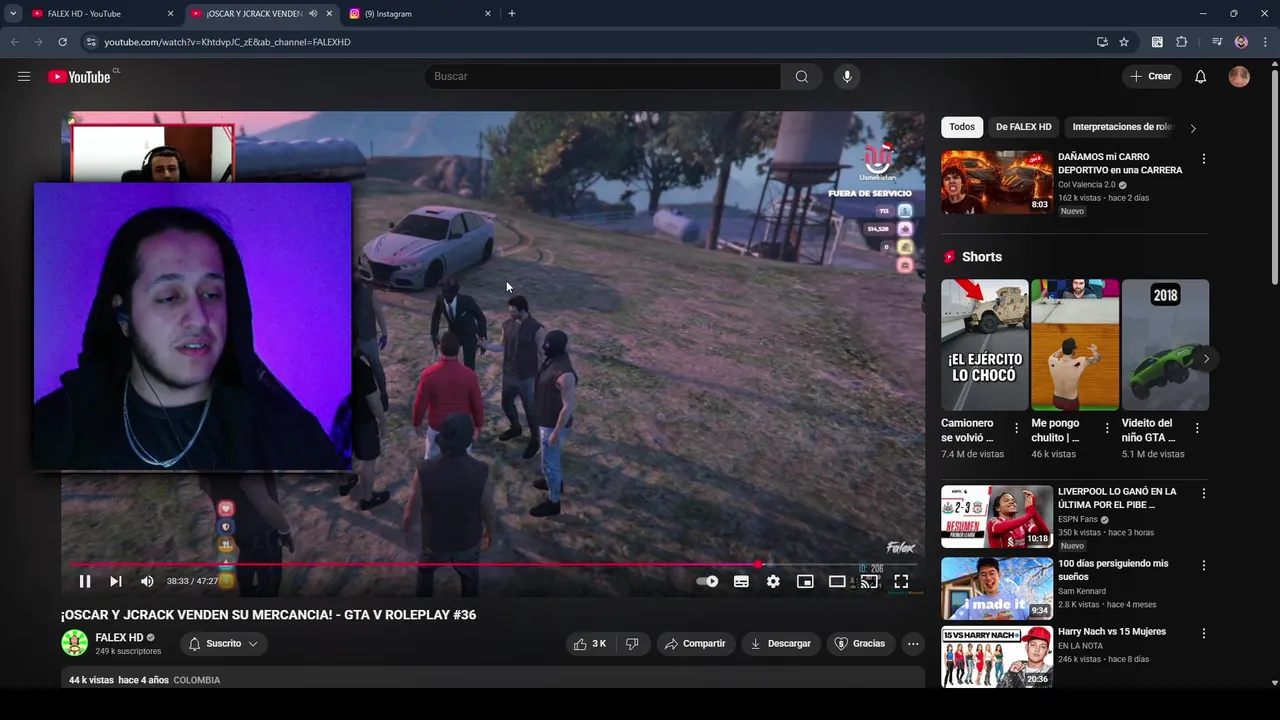
Task: Start voice search with microphone icon
Action: [x=847, y=77]
